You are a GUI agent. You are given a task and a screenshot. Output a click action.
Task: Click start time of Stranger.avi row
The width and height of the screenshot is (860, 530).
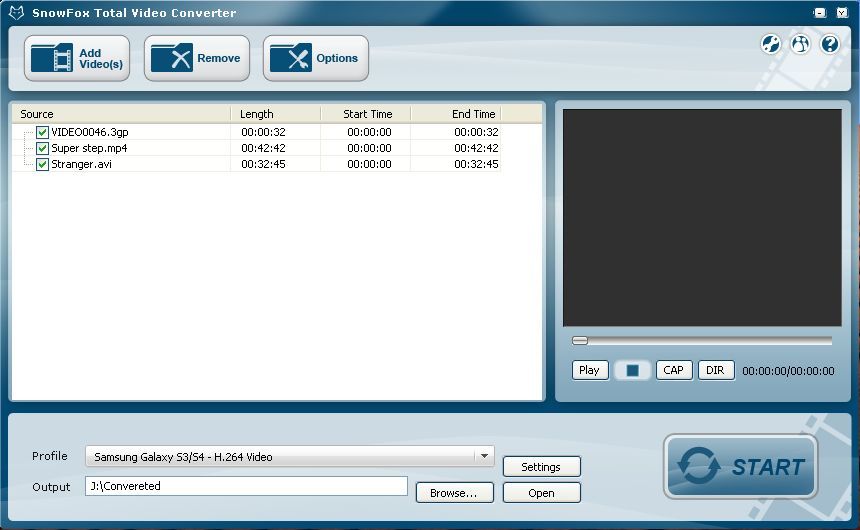[369, 164]
